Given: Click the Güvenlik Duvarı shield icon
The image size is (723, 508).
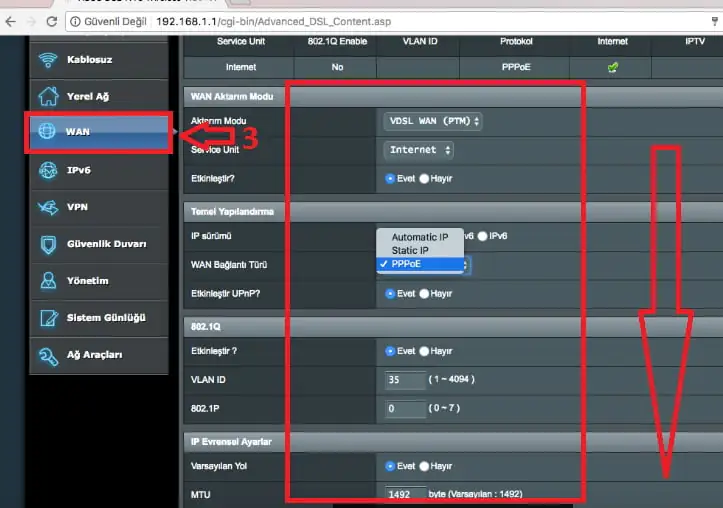Looking at the screenshot, I should 48,244.
